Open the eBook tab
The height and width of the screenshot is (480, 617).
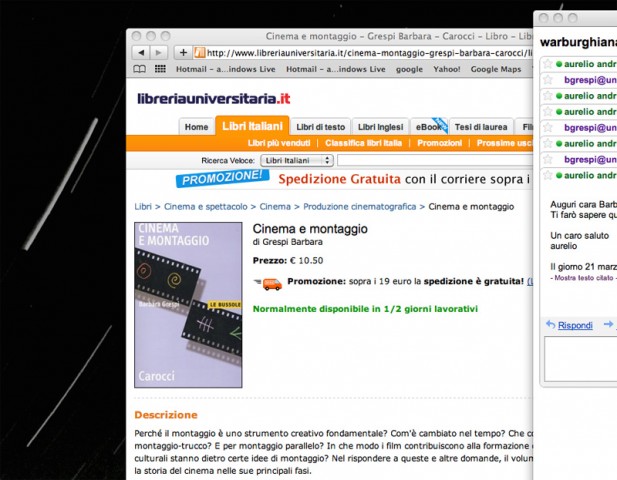429,127
